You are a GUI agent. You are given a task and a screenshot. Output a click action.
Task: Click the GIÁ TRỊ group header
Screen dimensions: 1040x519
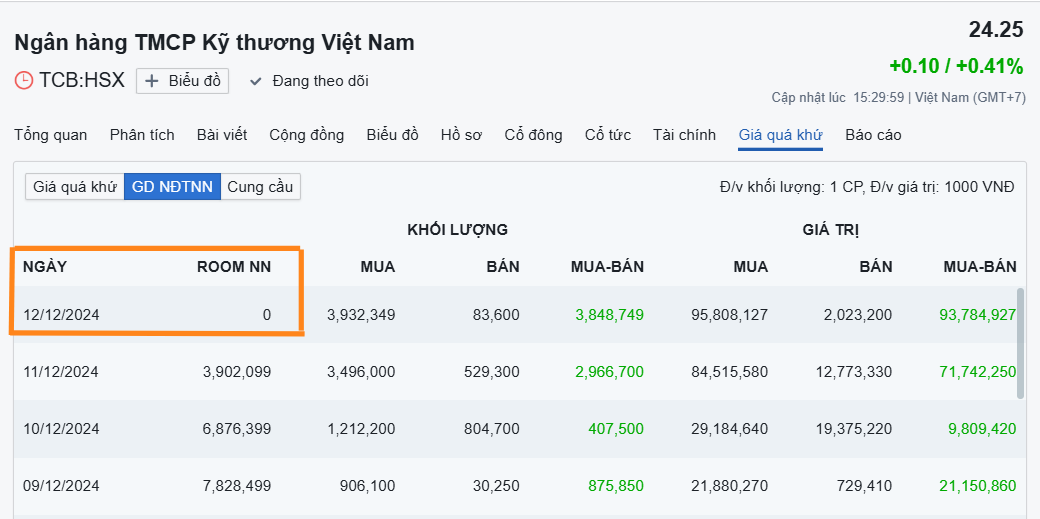click(x=830, y=230)
